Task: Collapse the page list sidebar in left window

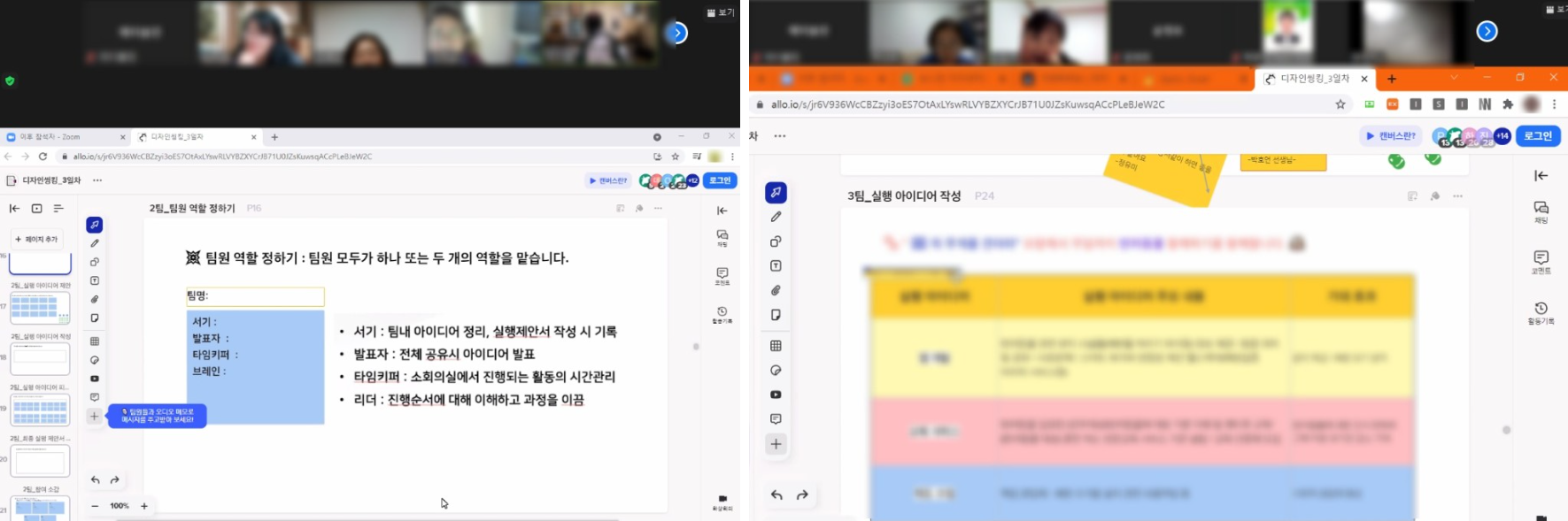Action: pyautogui.click(x=14, y=209)
